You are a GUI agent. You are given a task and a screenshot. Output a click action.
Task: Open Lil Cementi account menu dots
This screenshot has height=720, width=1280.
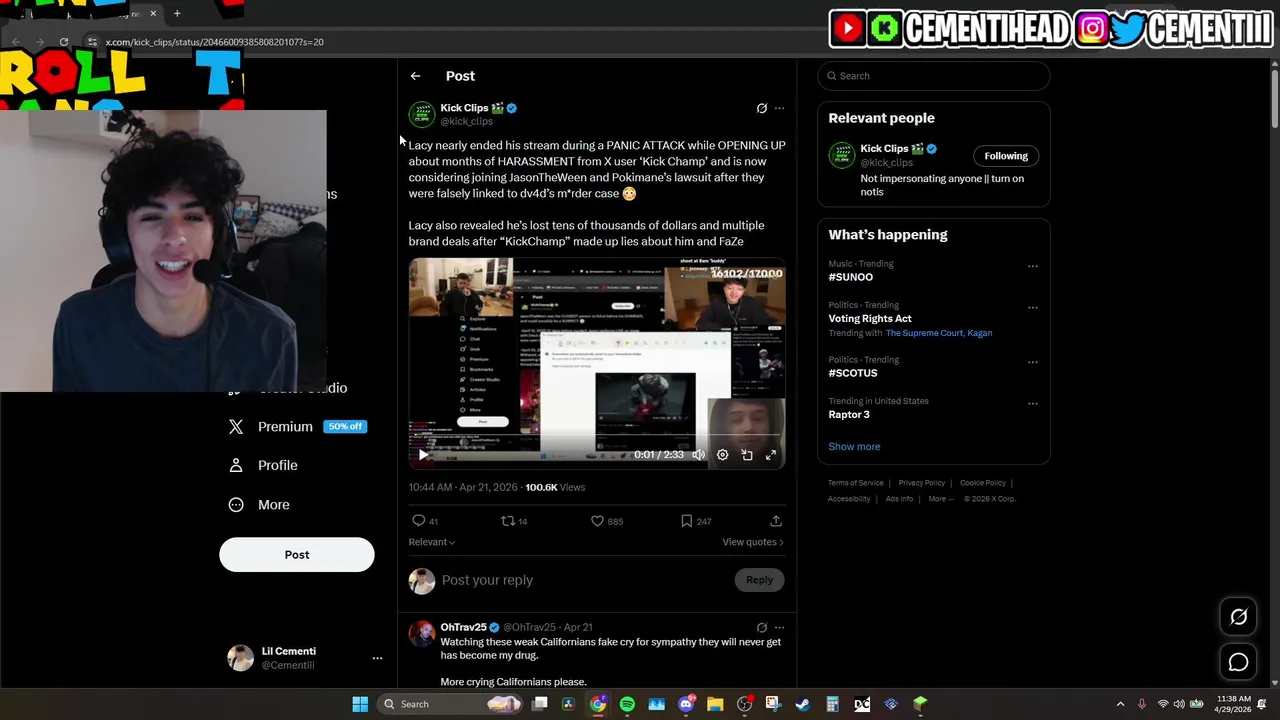(377, 658)
